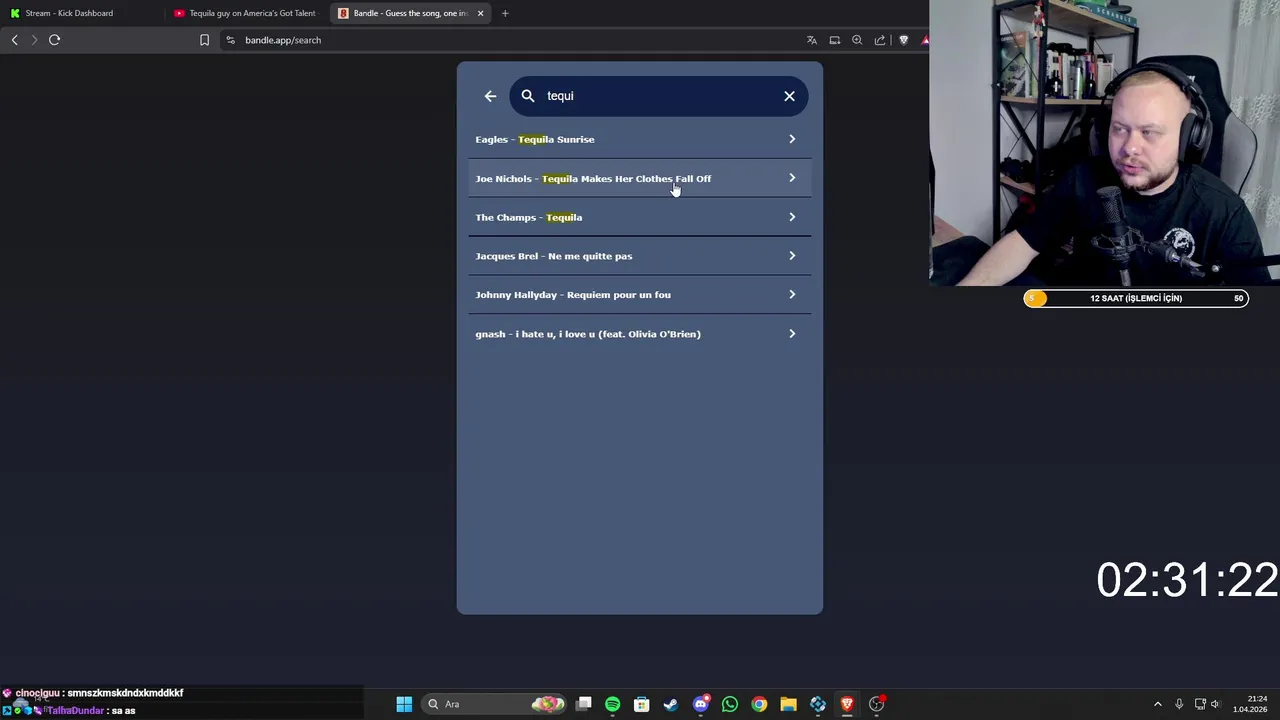Open OBS Studio from the taskbar
This screenshot has width=1280, height=720.
tap(876, 704)
